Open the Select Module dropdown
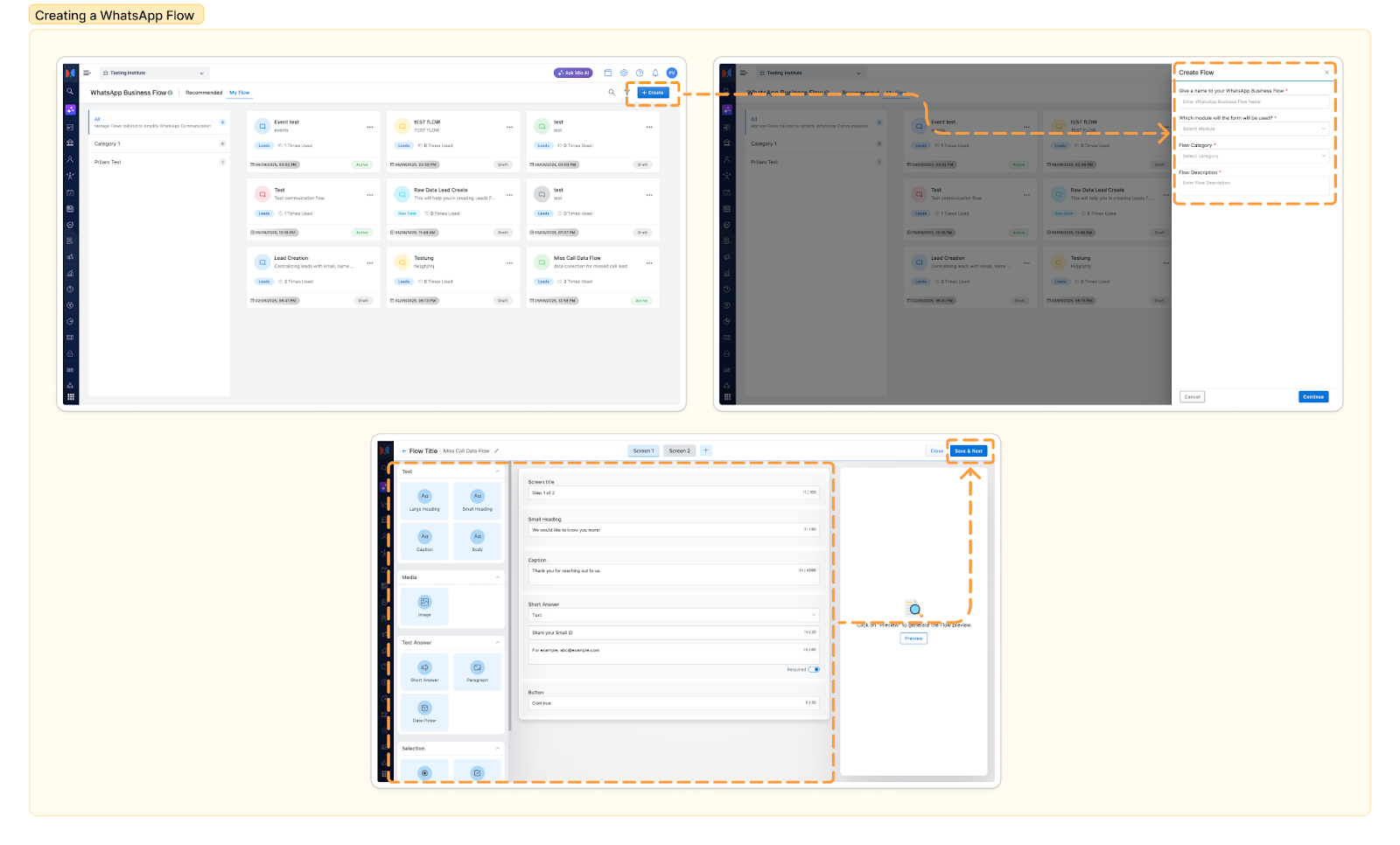 click(x=1253, y=129)
